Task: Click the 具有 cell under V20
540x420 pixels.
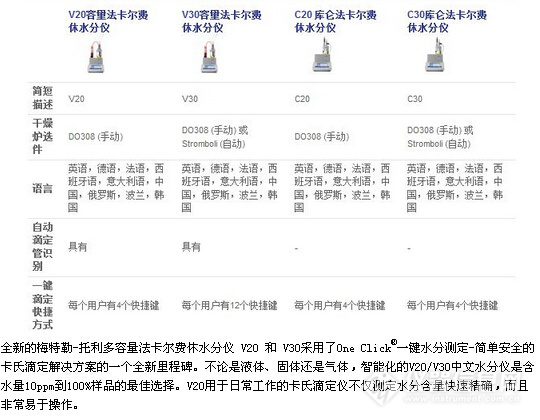Action: coord(77,247)
